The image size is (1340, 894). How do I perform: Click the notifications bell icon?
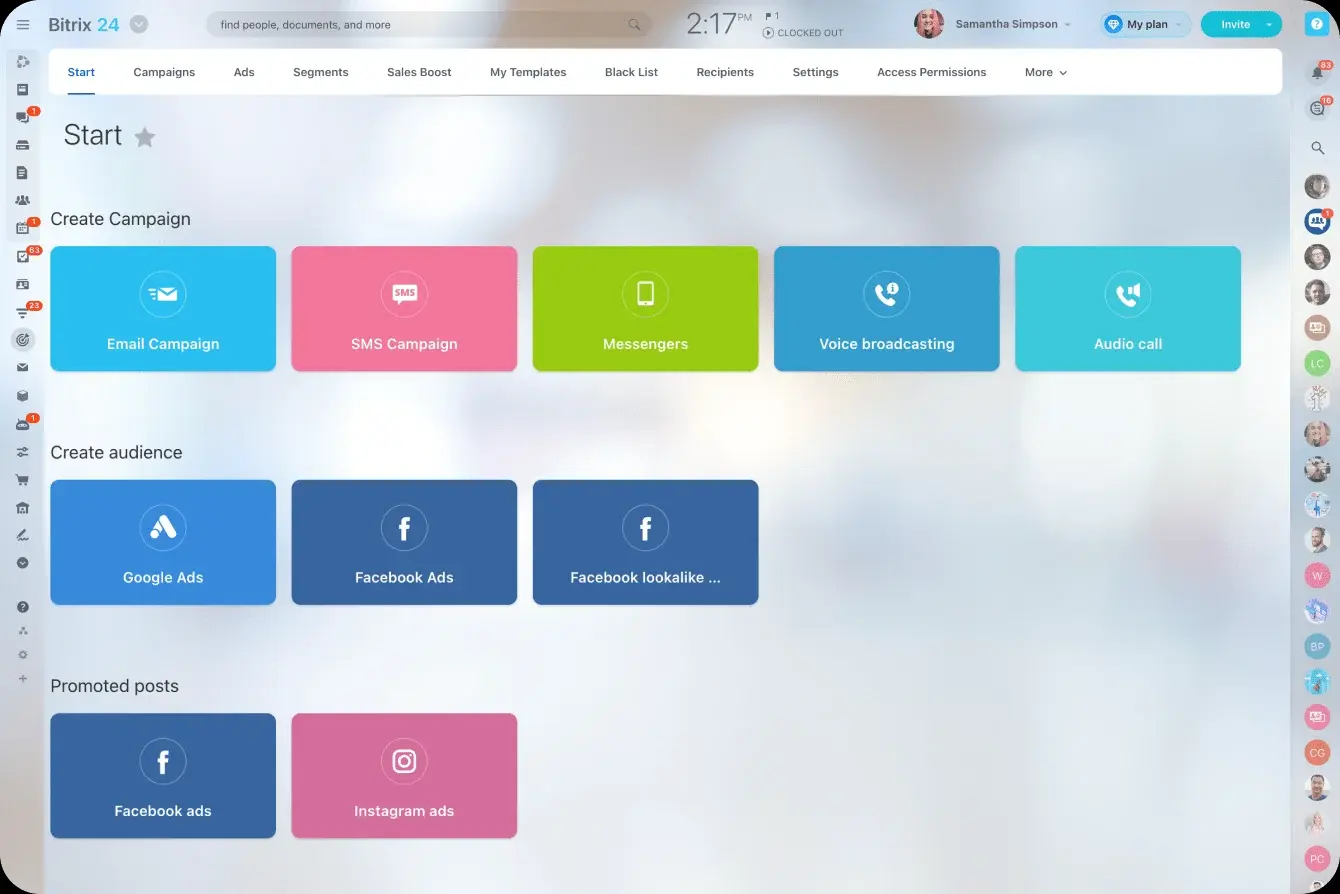click(x=1317, y=72)
